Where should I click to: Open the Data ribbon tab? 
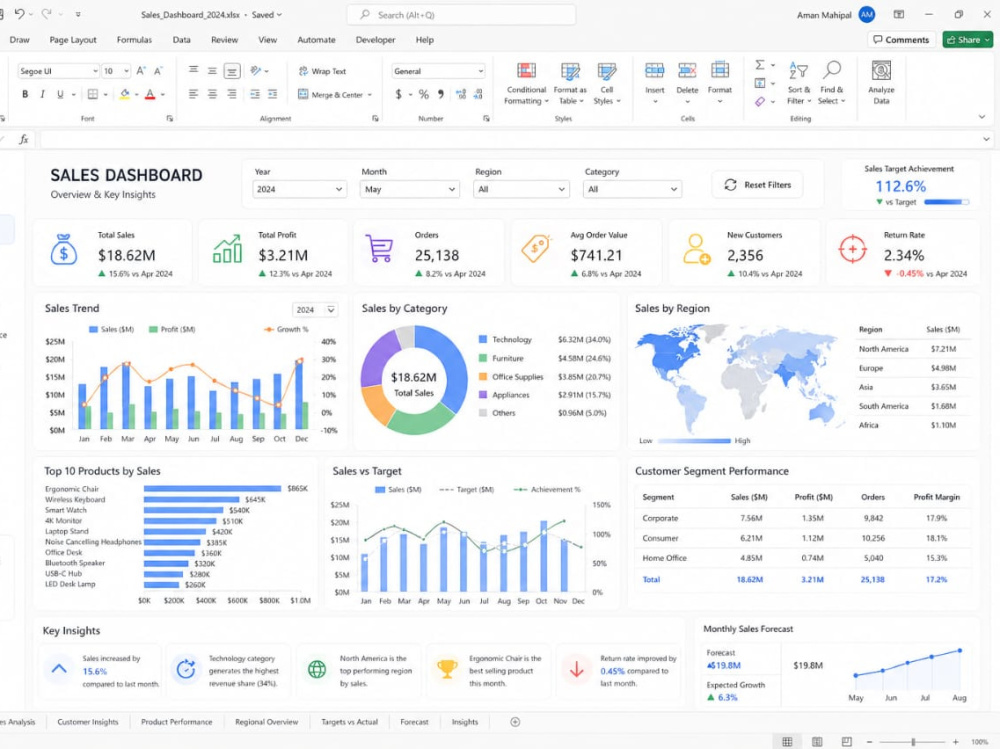[181, 40]
